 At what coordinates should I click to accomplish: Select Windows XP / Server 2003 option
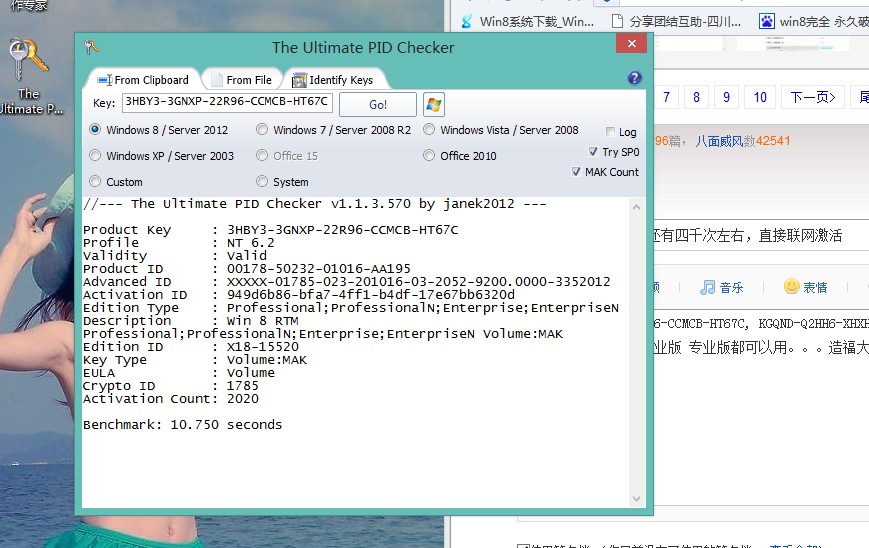click(95, 156)
